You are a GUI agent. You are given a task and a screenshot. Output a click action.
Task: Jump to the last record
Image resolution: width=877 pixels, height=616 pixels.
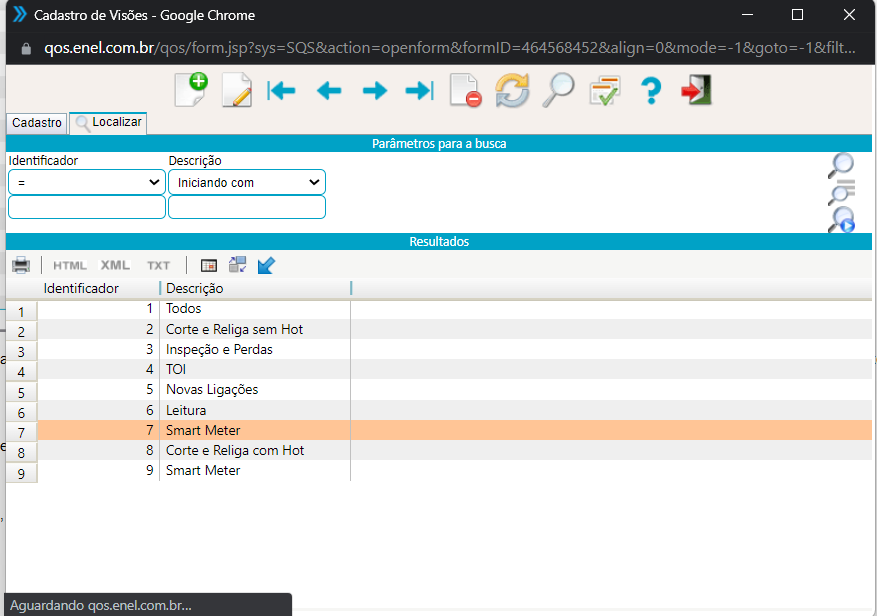[x=419, y=91]
